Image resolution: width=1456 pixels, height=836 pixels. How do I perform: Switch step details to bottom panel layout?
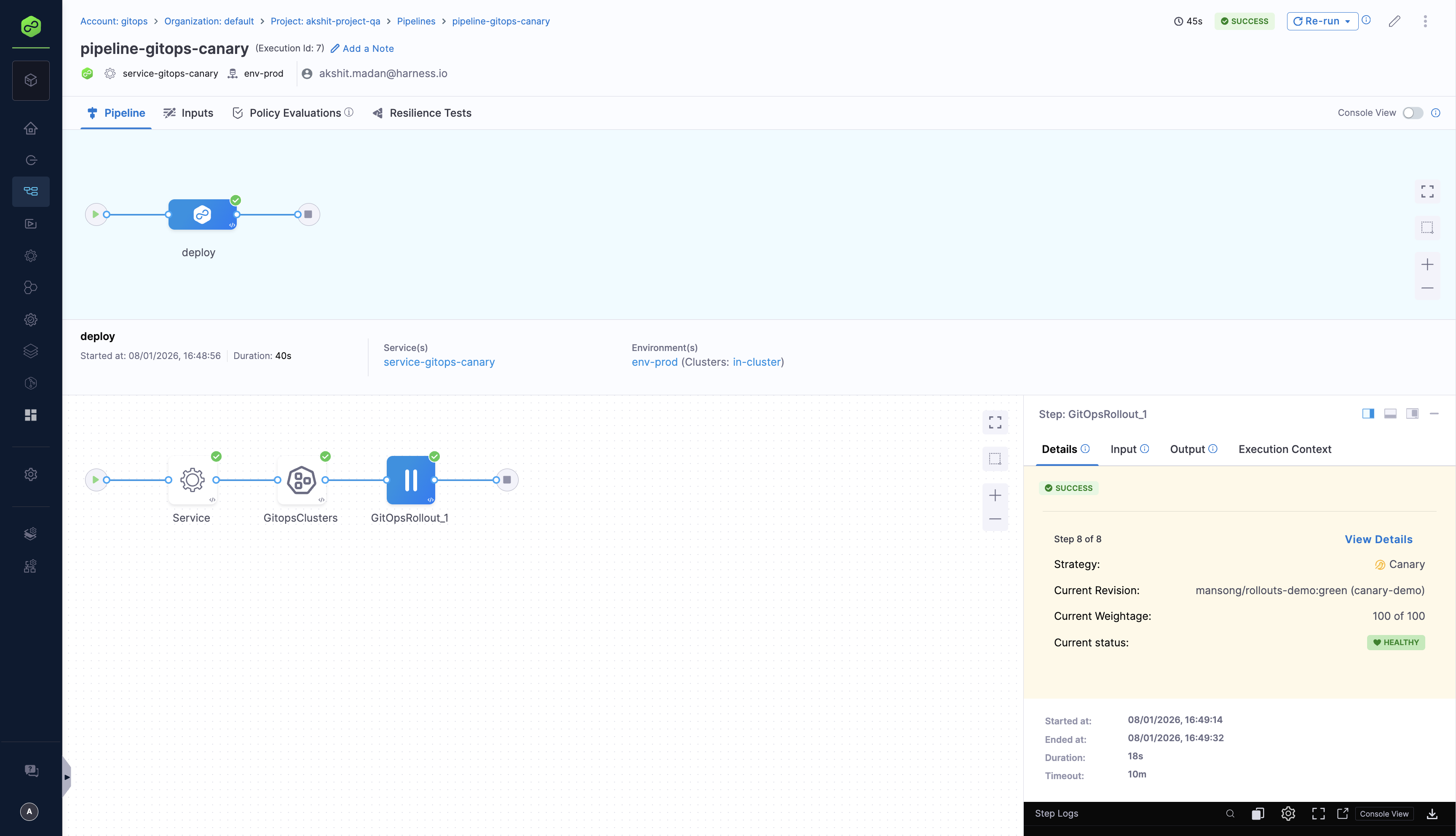pos(1390,413)
